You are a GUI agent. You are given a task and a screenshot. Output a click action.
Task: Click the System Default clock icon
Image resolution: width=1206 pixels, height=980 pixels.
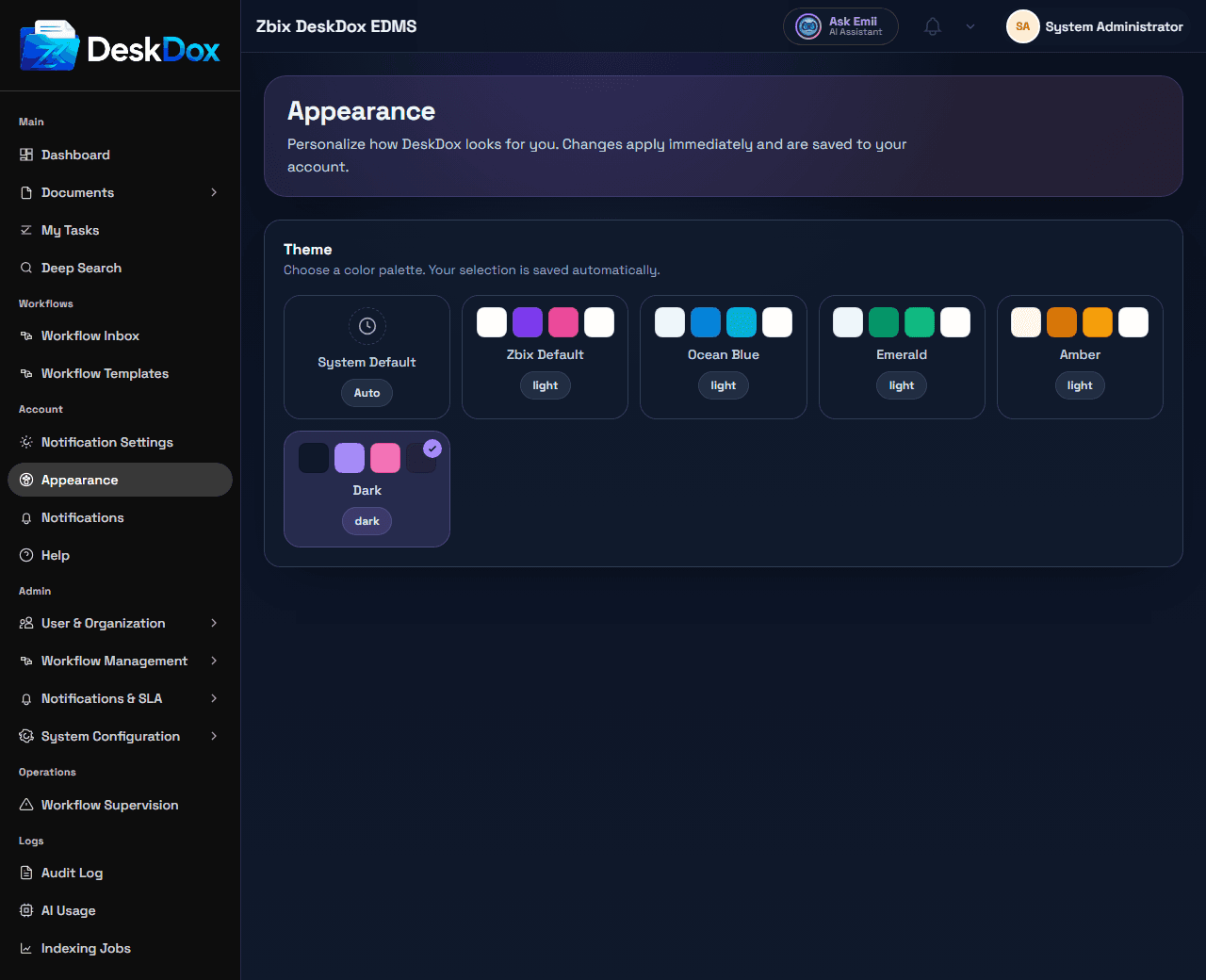coord(367,326)
